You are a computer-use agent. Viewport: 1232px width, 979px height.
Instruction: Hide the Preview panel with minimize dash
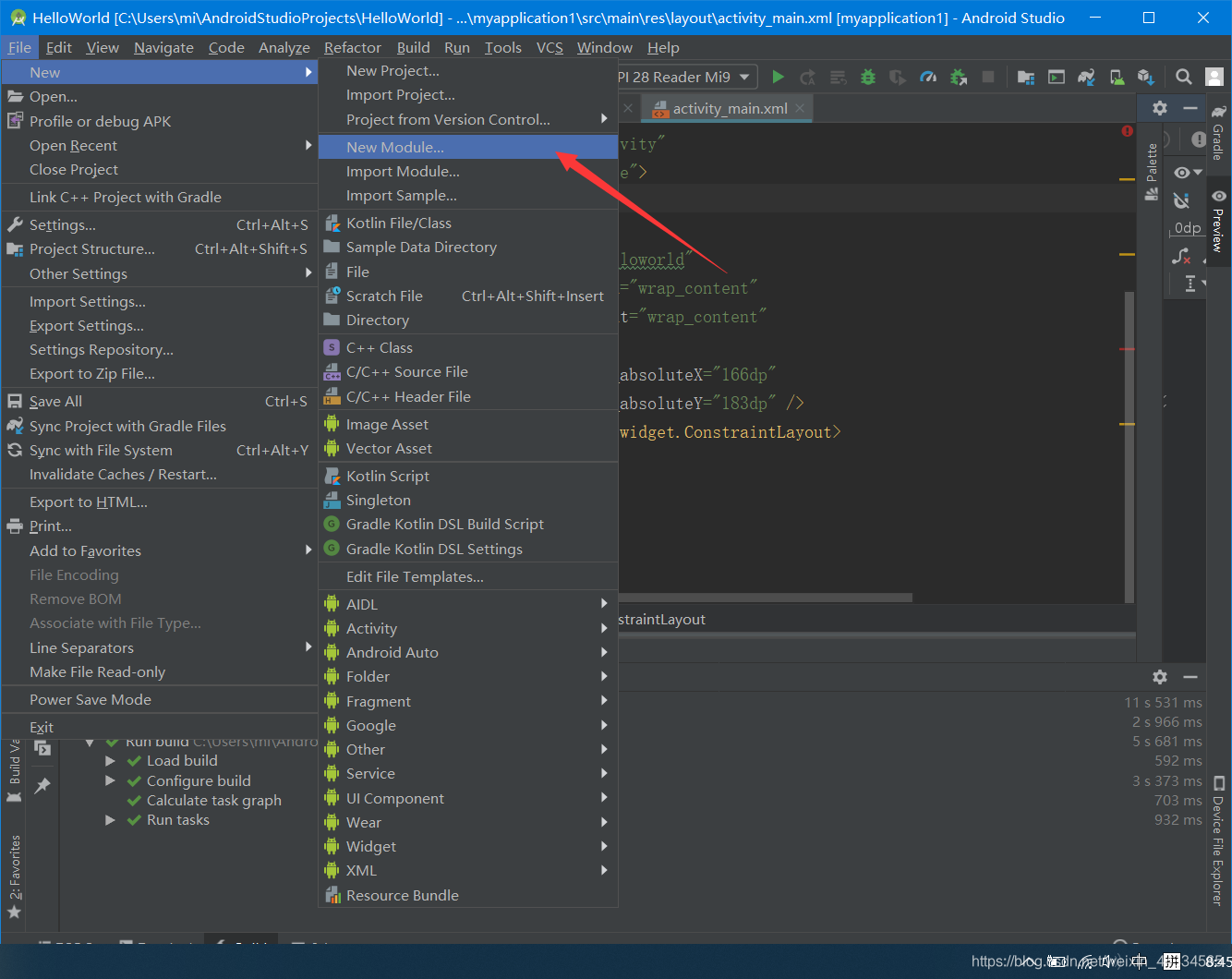(x=1190, y=108)
